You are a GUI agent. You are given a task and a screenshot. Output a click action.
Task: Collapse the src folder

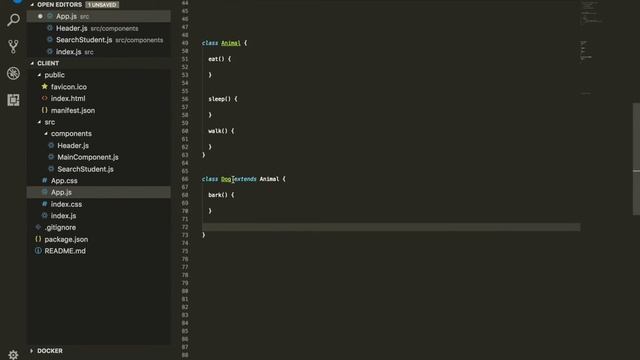[x=39, y=122]
